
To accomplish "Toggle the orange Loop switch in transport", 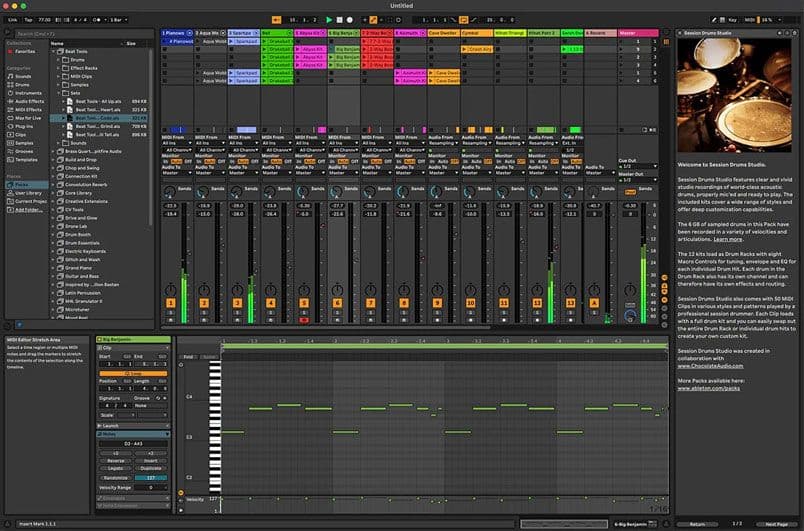I will click(464, 20).
